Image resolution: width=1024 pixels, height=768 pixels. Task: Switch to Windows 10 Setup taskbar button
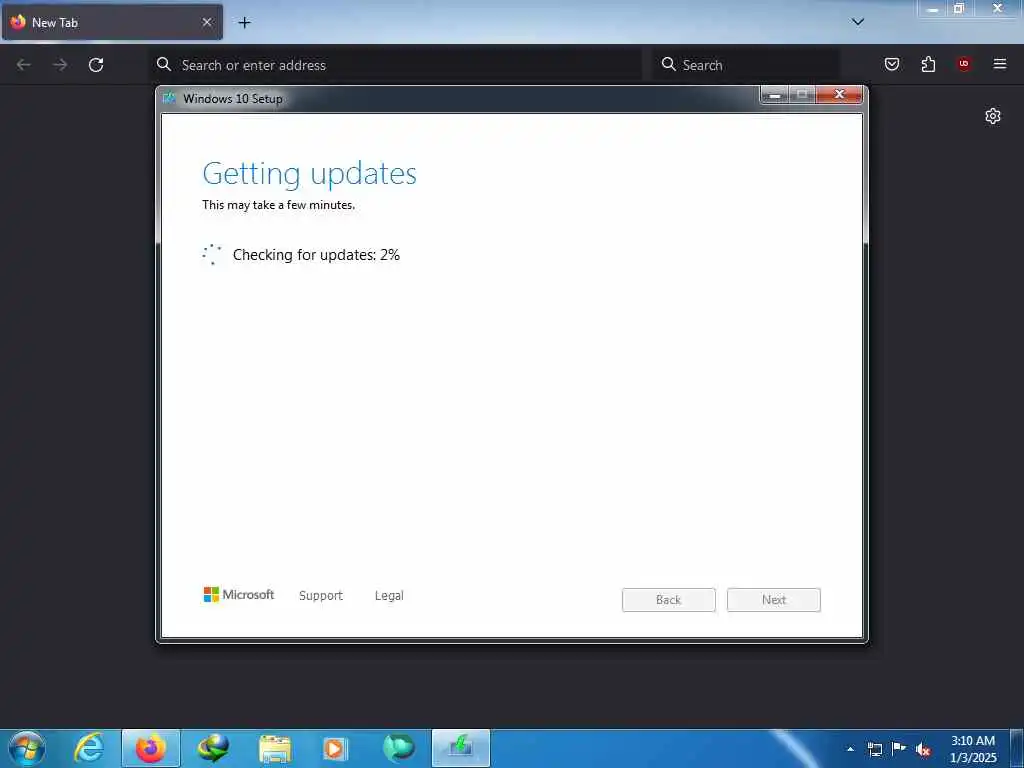click(x=460, y=748)
